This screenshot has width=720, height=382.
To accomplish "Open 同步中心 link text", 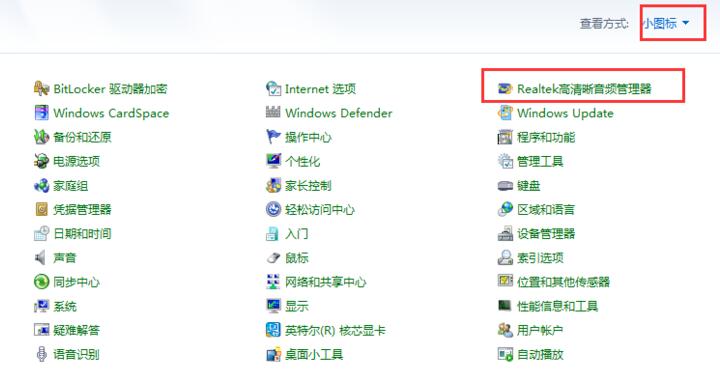I will 76,282.
